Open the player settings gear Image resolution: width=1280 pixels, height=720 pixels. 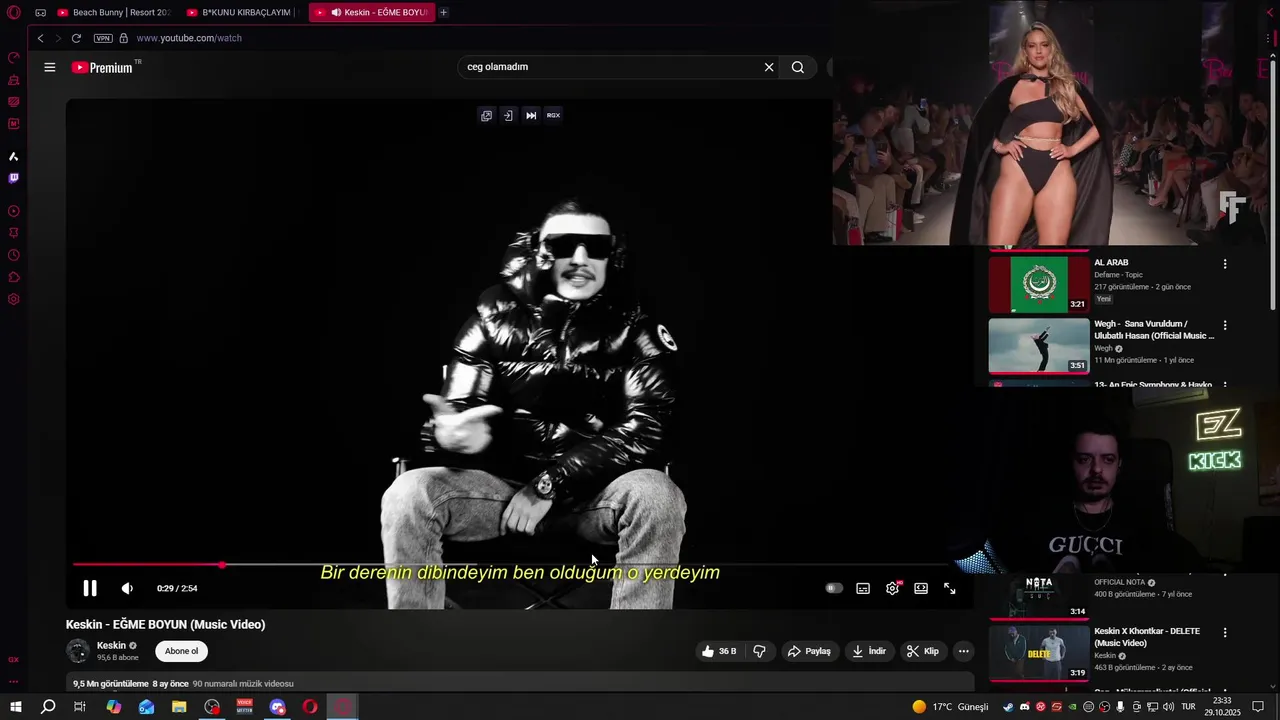pos(892,588)
